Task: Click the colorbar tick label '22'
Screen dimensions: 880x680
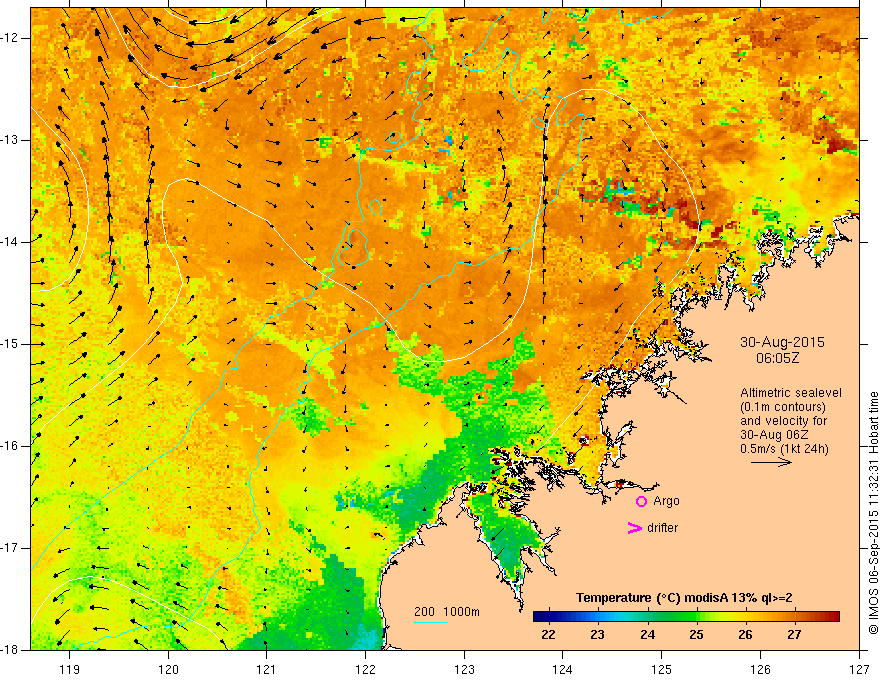Action: (548, 635)
